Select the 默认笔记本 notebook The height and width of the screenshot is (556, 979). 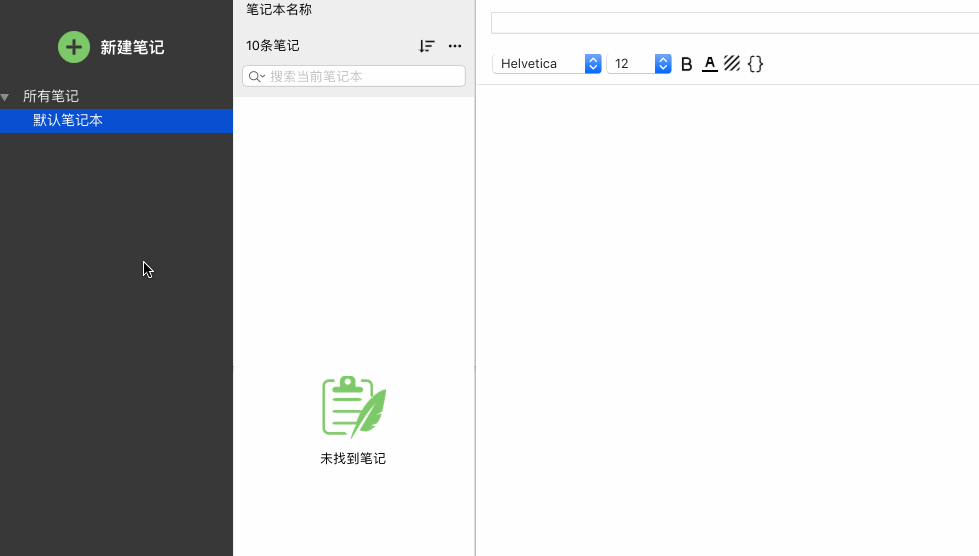(116, 120)
